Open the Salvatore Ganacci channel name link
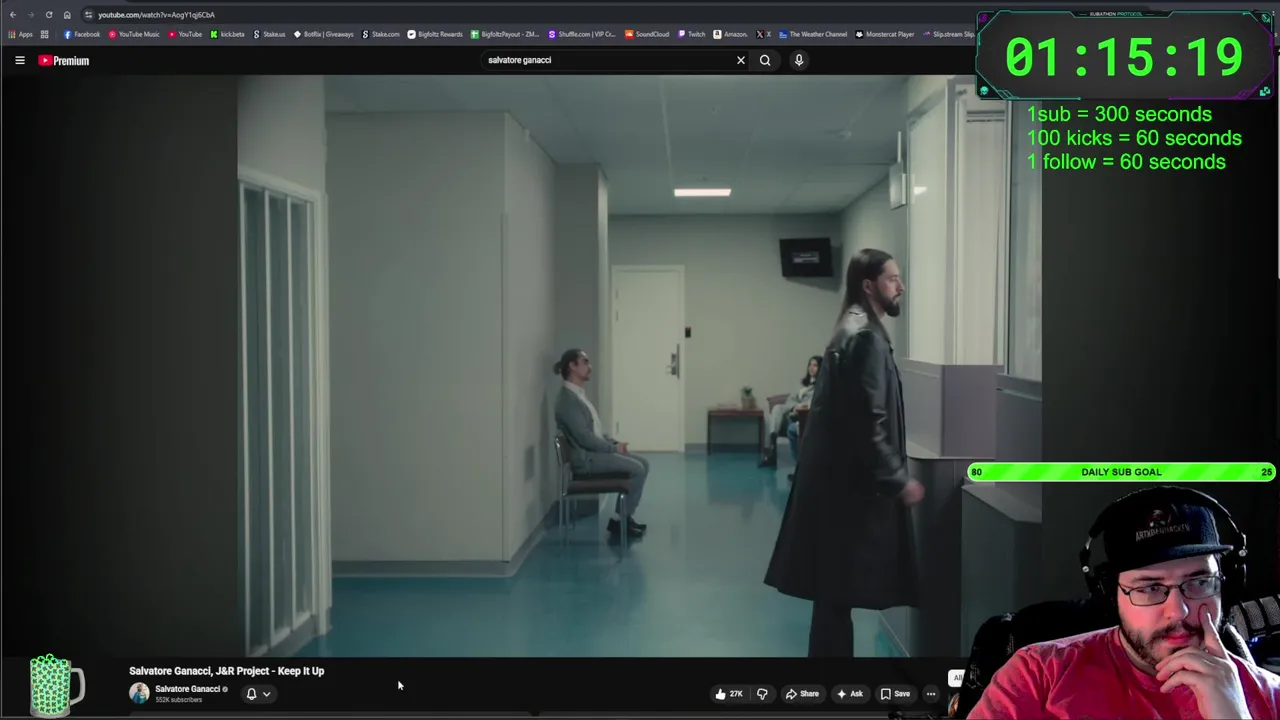 click(187, 689)
